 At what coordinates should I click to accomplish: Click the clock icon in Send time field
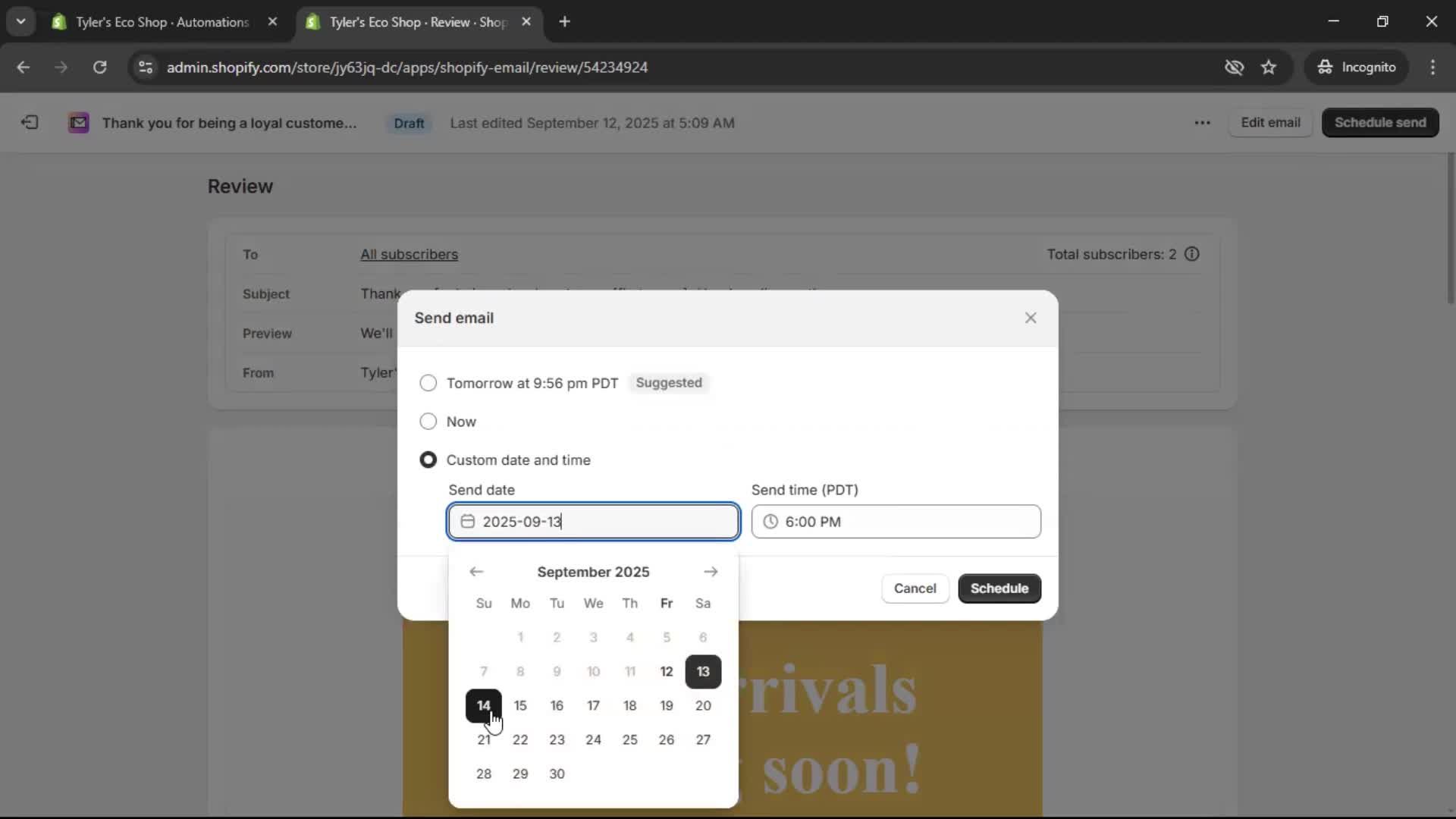[771, 522]
